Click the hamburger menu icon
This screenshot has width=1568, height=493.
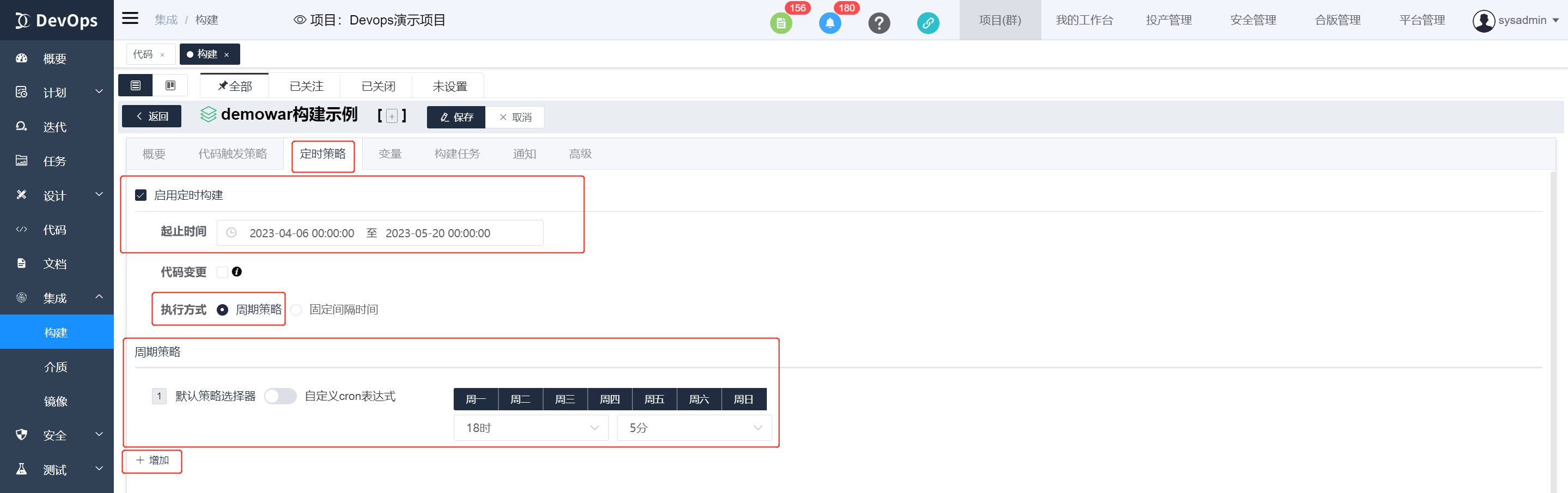[x=130, y=19]
